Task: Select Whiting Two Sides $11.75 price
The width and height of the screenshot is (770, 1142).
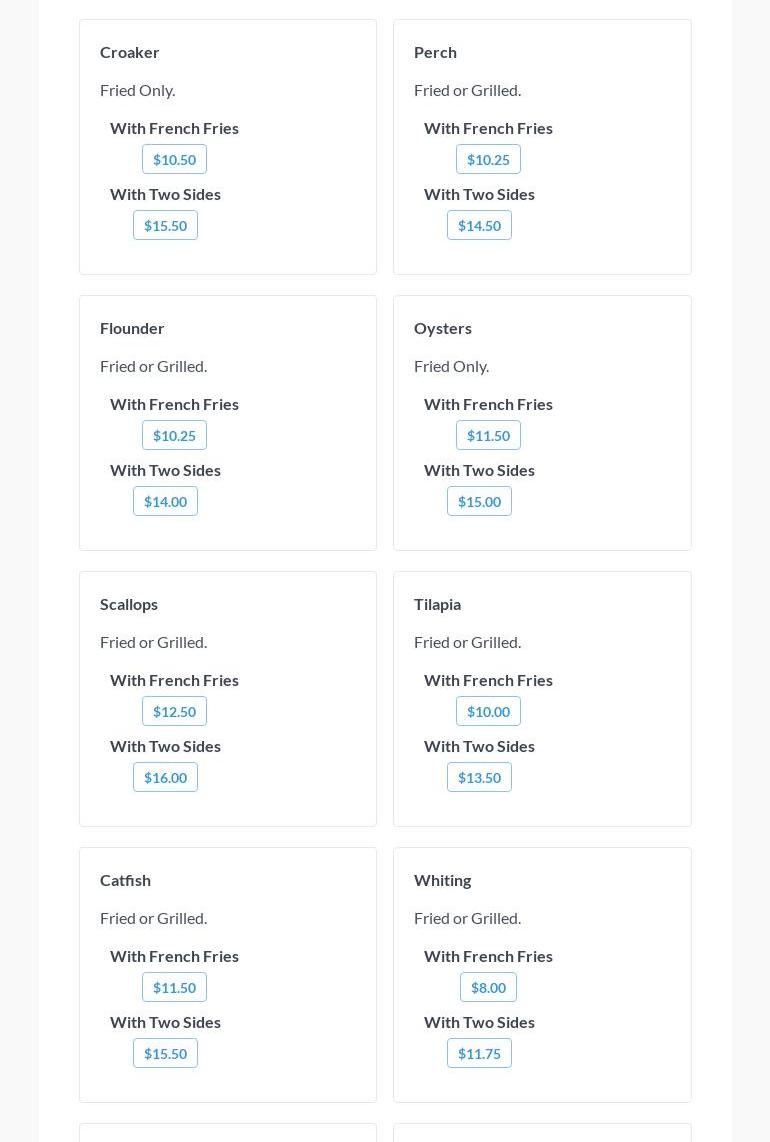Action: (479, 1053)
